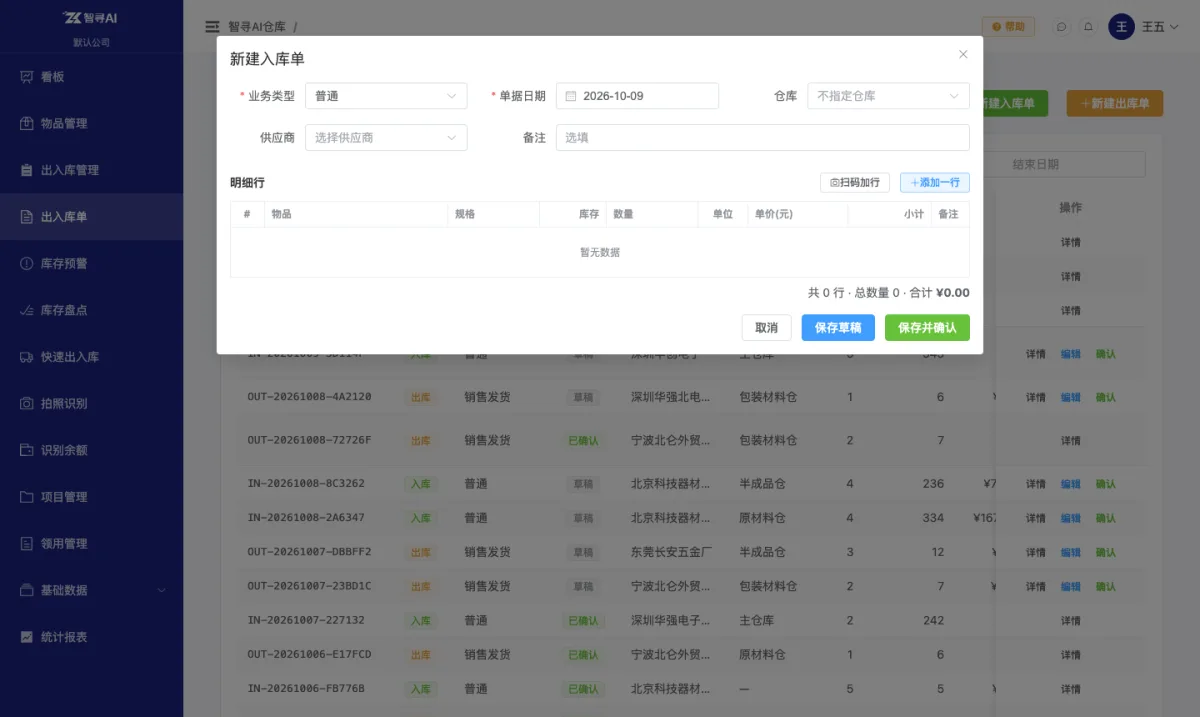Click the order number IN-20261008-8C3262
The image size is (1200, 717).
tap(306, 484)
